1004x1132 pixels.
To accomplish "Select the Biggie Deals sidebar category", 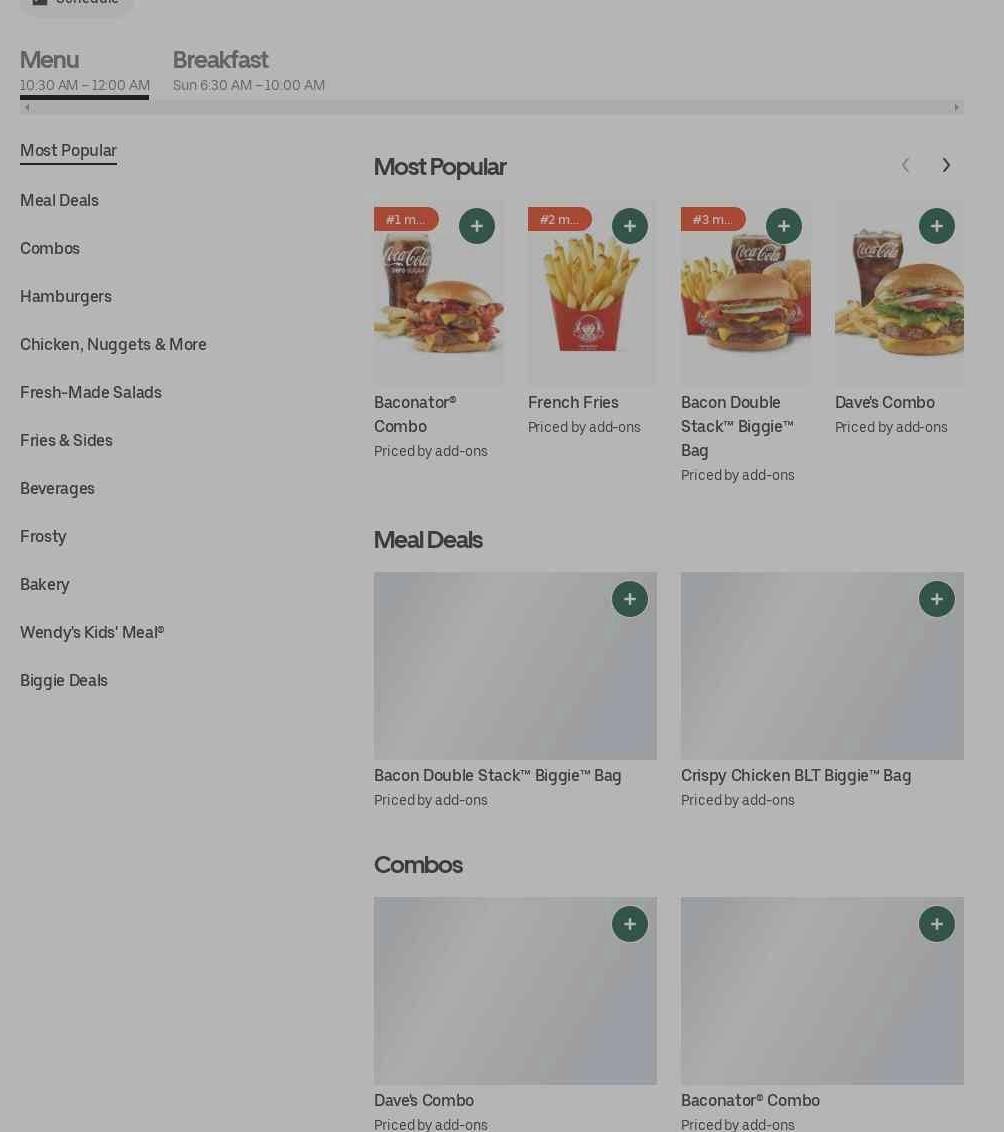I will [64, 681].
